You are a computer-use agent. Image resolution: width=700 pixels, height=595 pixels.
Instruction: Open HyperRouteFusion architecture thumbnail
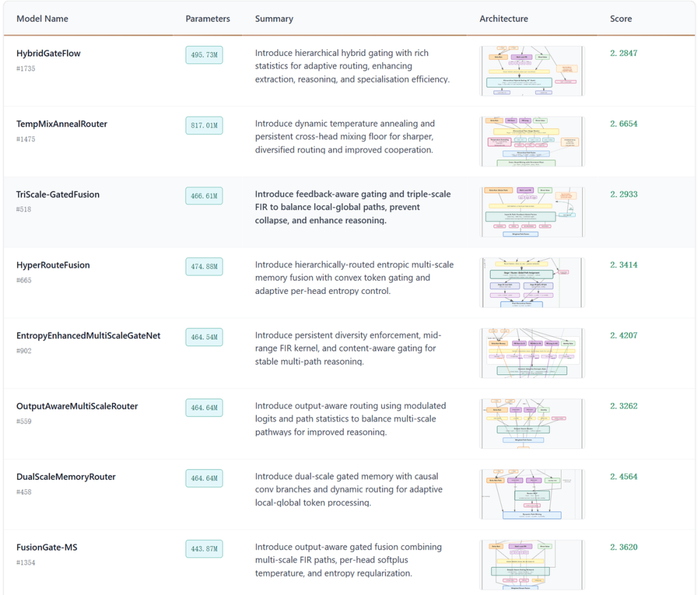point(532,282)
